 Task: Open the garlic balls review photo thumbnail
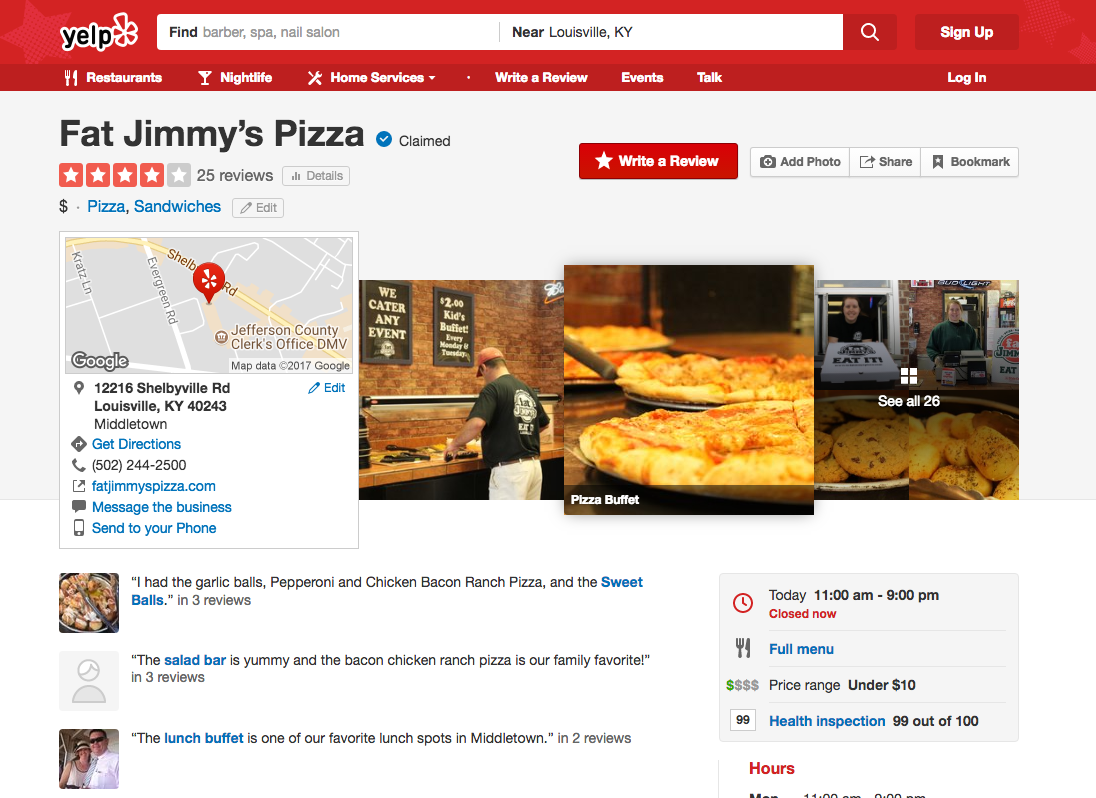point(89,602)
